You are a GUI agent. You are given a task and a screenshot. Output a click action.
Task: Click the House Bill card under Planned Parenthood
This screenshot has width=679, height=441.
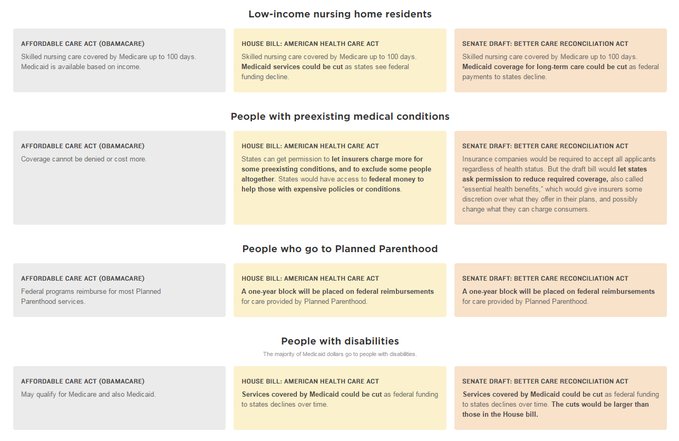point(339,290)
